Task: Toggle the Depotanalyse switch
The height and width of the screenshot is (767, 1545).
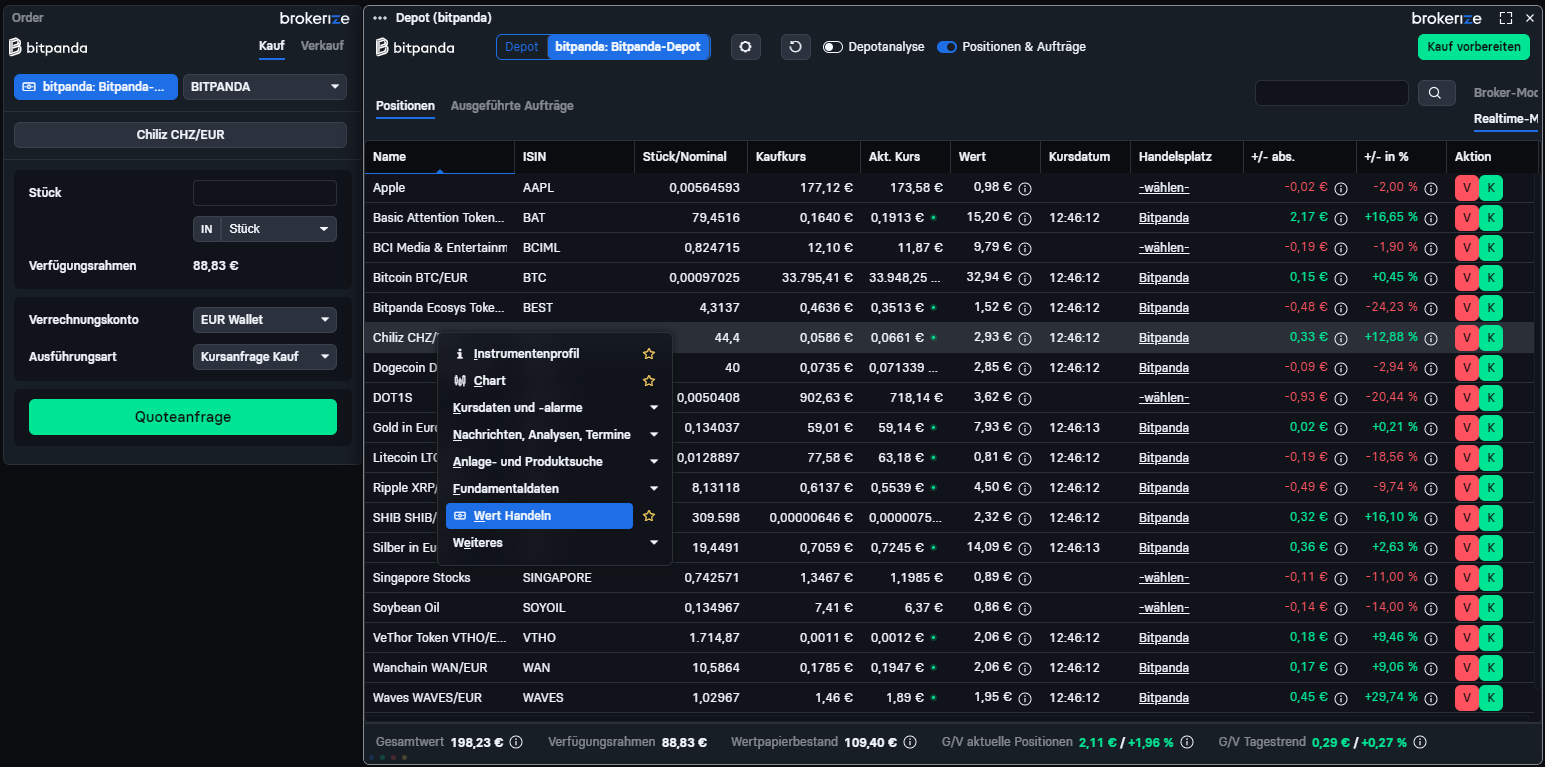Action: pos(833,47)
